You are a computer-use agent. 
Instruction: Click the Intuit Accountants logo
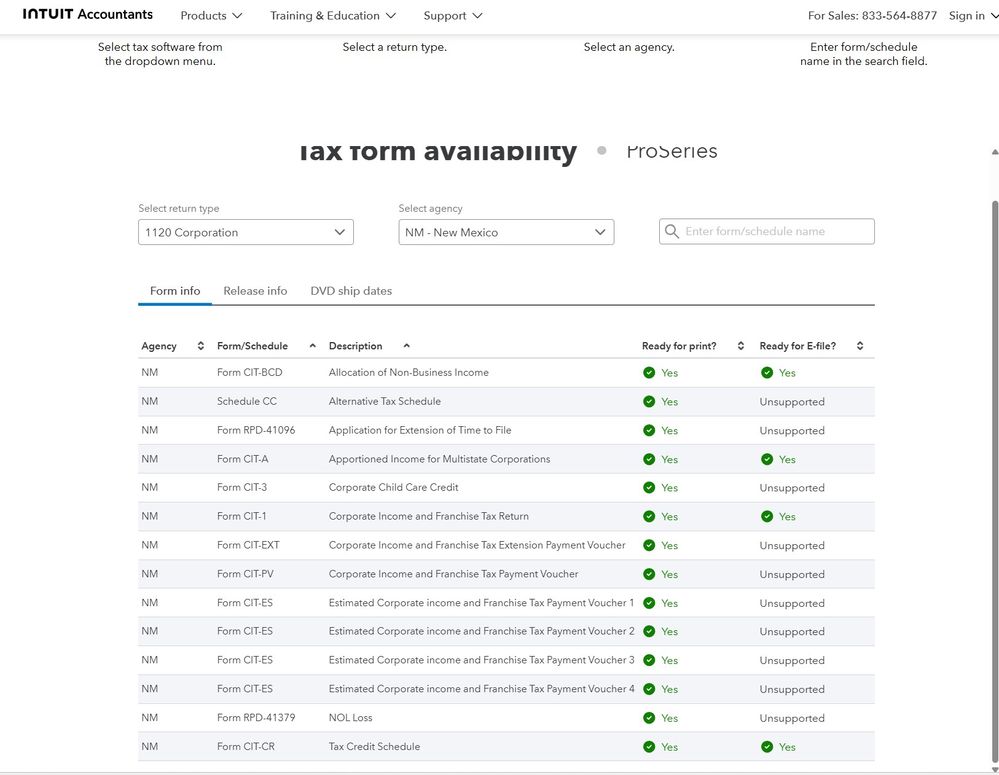point(88,15)
